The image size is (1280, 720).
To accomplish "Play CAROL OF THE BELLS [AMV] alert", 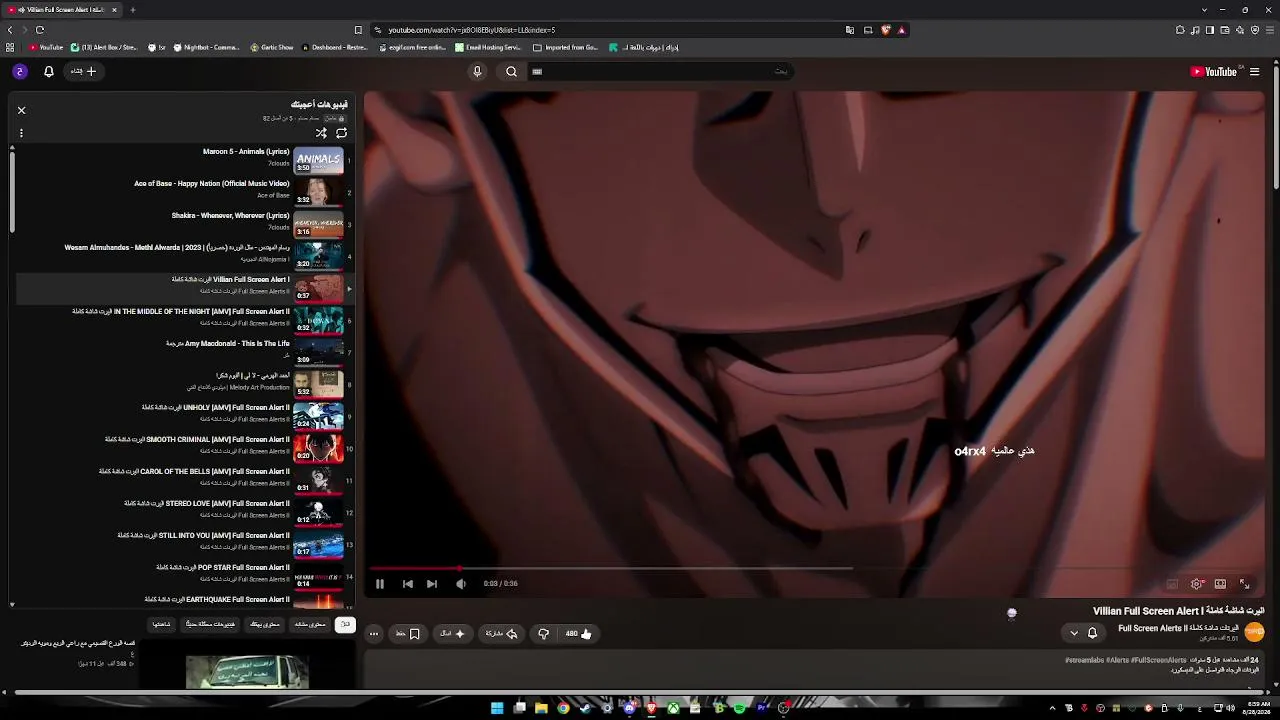I will 194,472.
